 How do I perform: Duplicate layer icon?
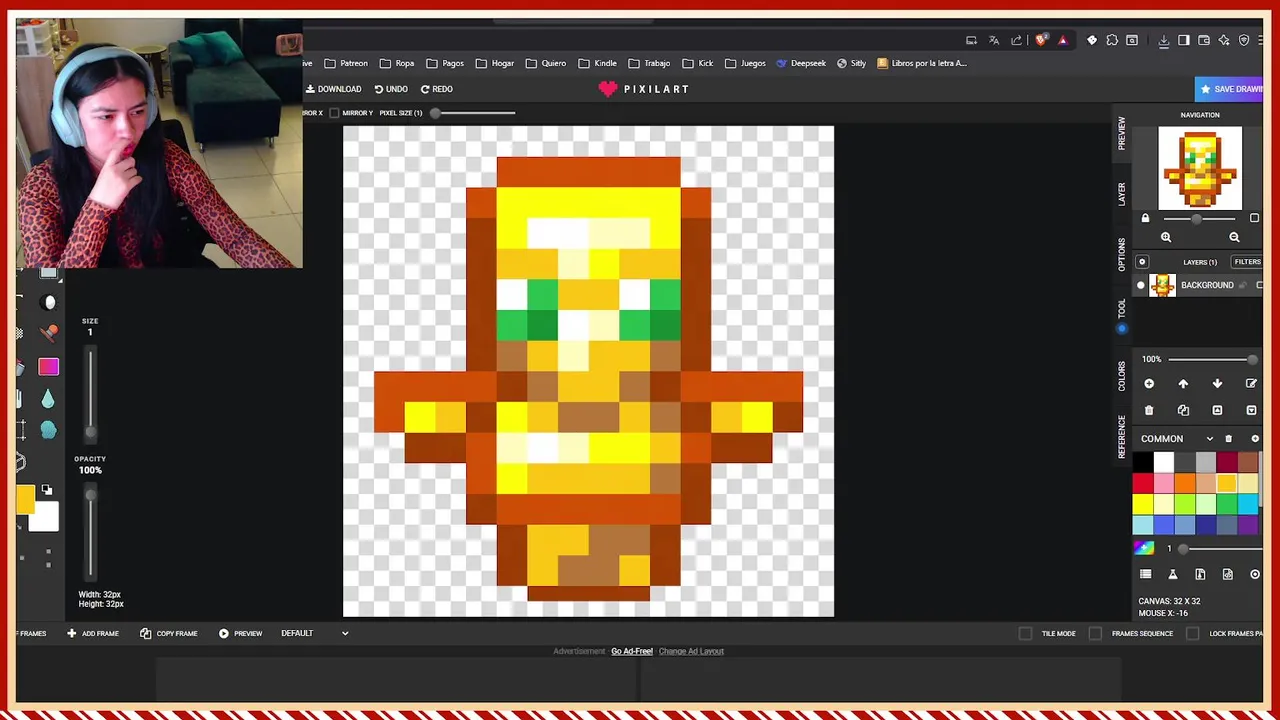[1183, 410]
